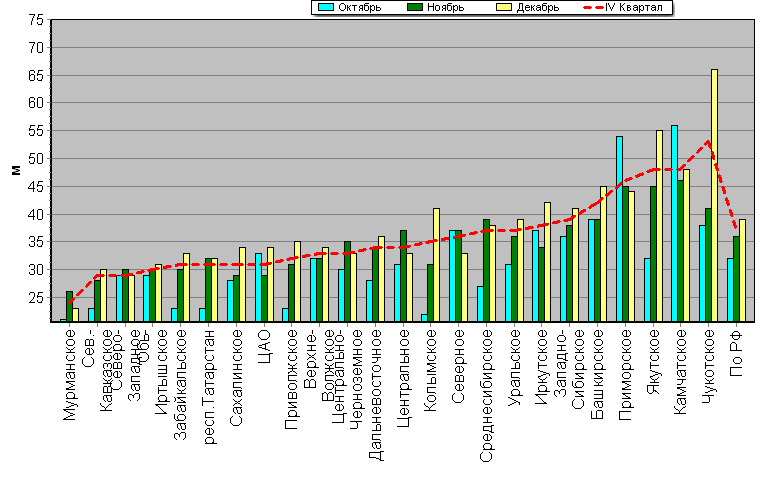The image size is (777, 479).
Task: Select the 'Ноябрь' legend label
Action: (445, 7)
